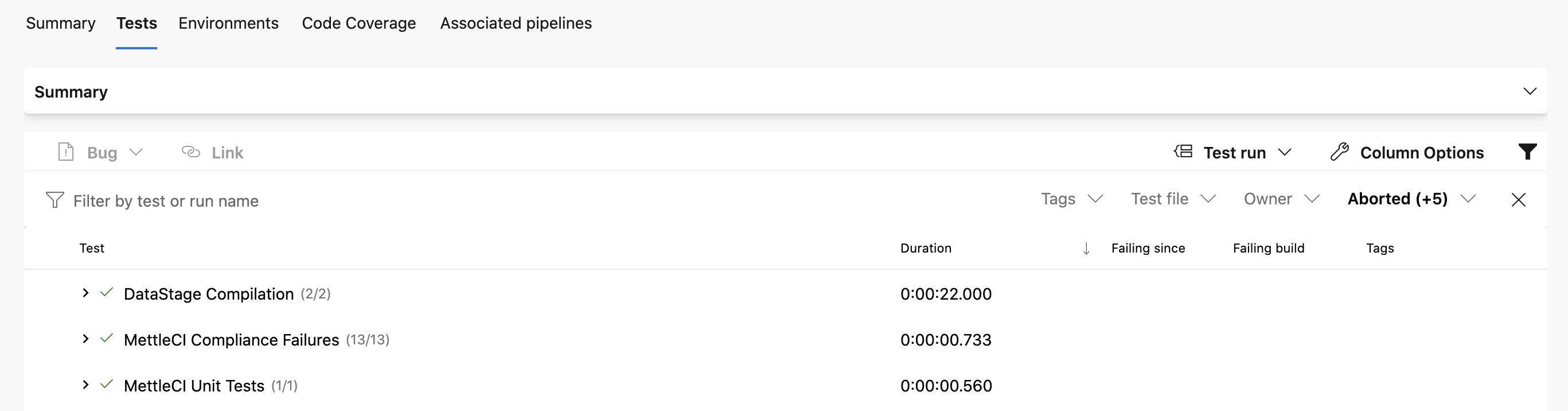Click the Bug document icon

pyautogui.click(x=66, y=152)
